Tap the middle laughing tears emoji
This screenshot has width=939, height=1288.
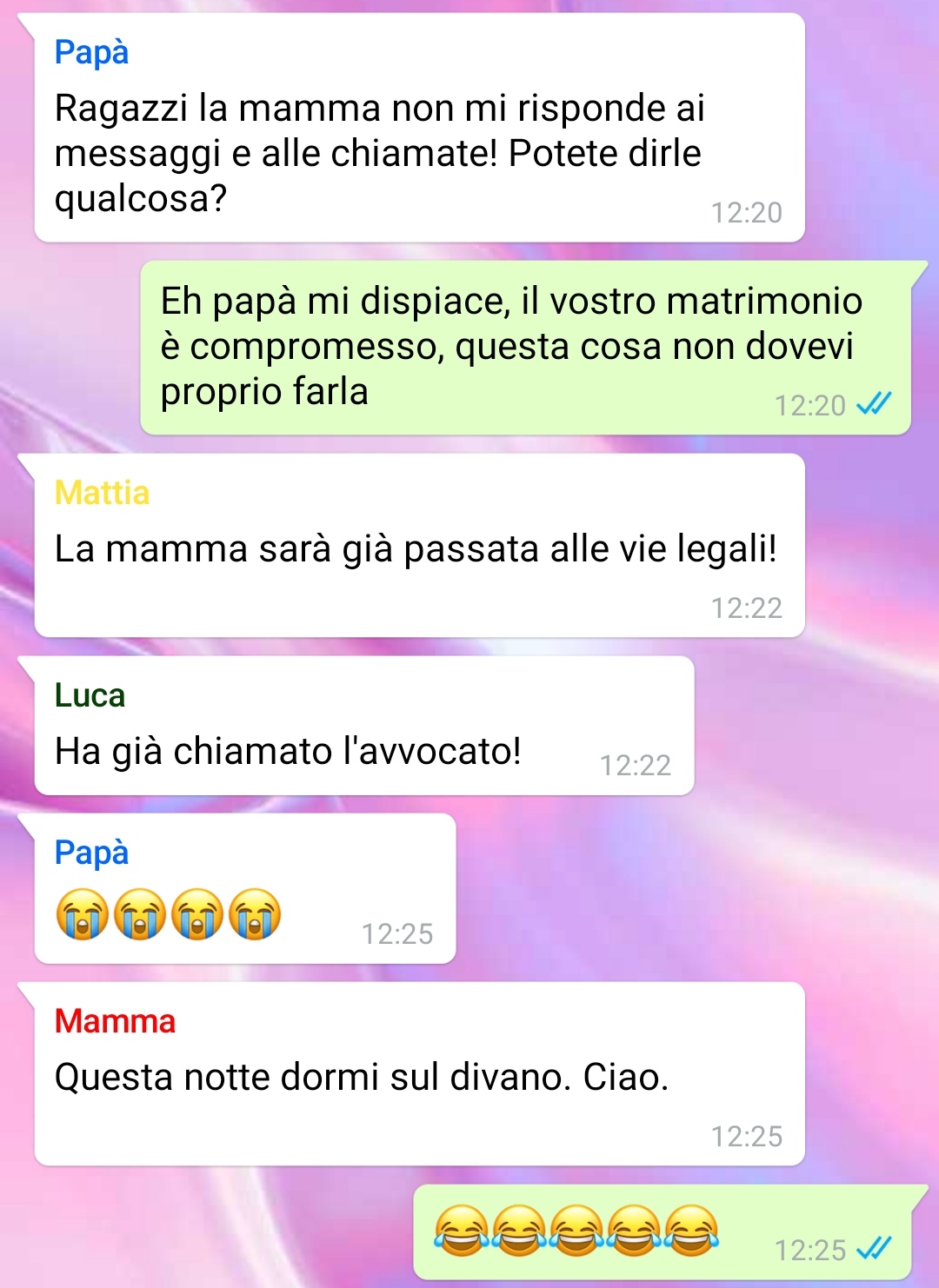point(576,1231)
